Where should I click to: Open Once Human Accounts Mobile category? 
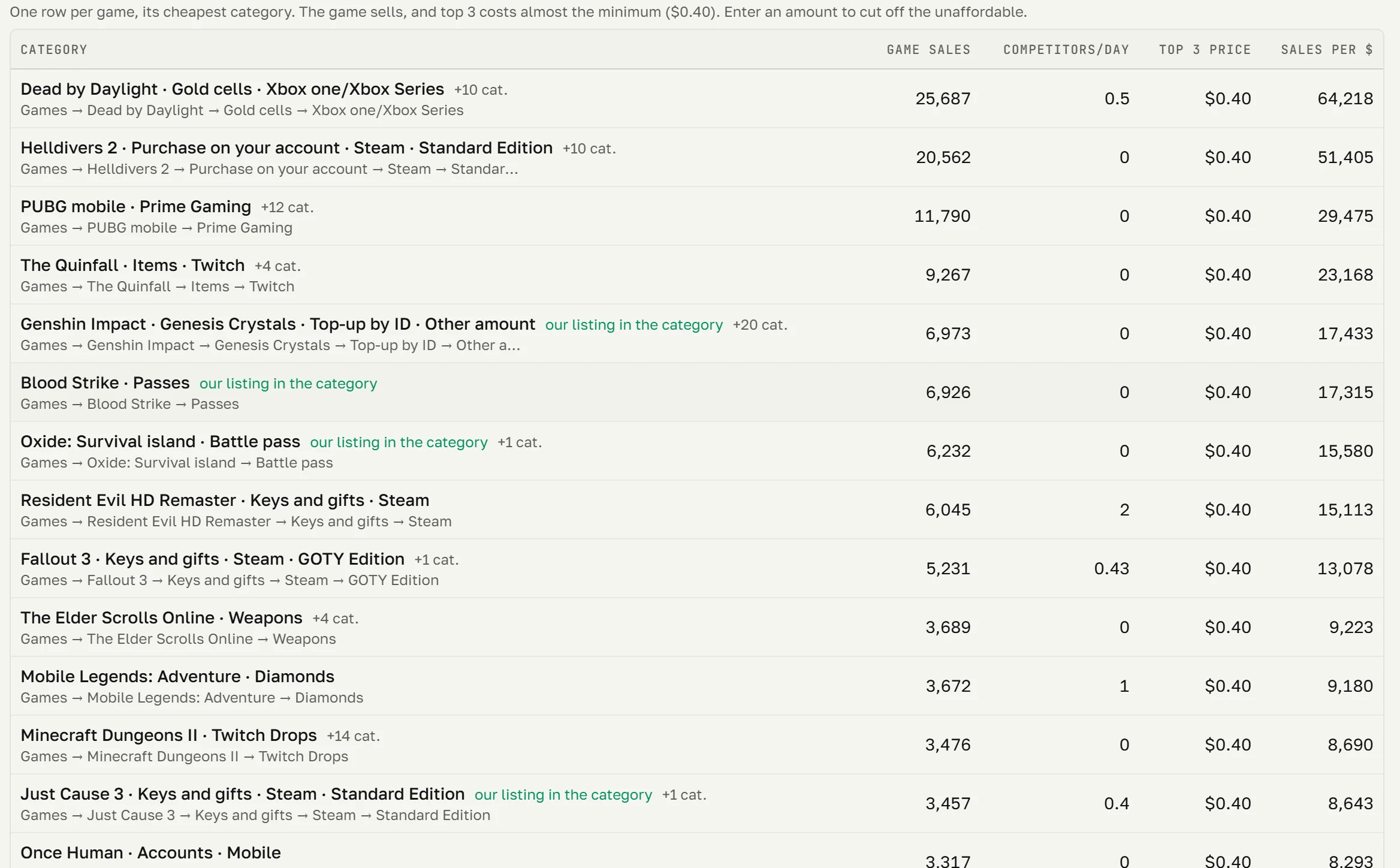[x=150, y=852]
